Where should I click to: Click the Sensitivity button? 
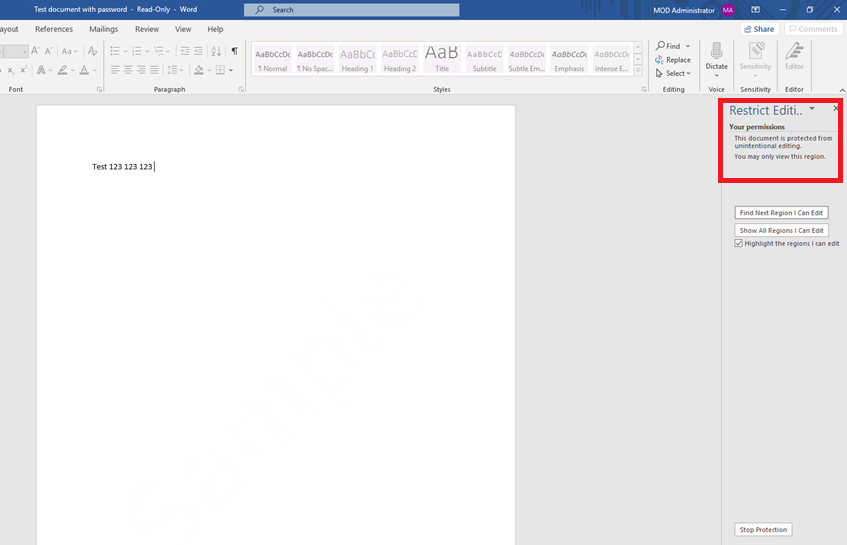755,58
